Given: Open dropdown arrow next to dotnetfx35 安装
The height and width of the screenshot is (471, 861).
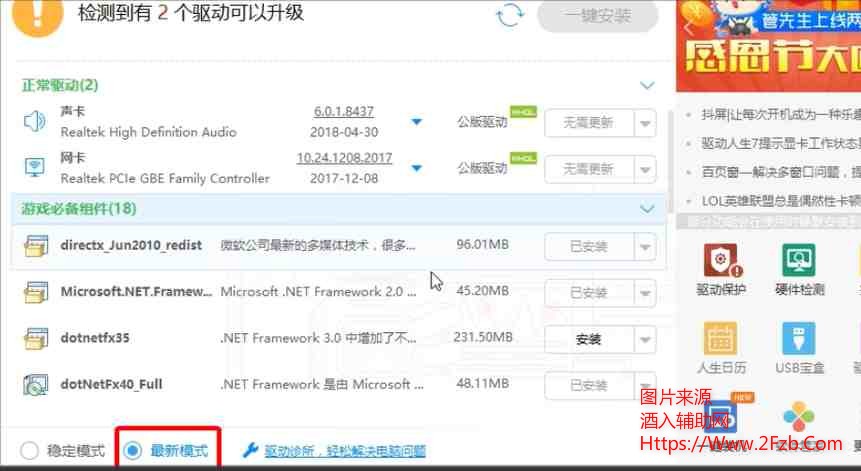Looking at the screenshot, I should (x=645, y=340).
